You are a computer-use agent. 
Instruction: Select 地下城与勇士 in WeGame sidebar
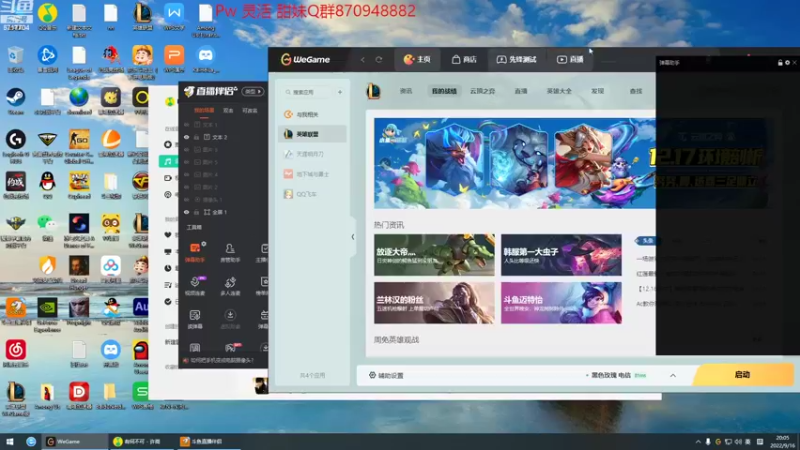point(312,174)
